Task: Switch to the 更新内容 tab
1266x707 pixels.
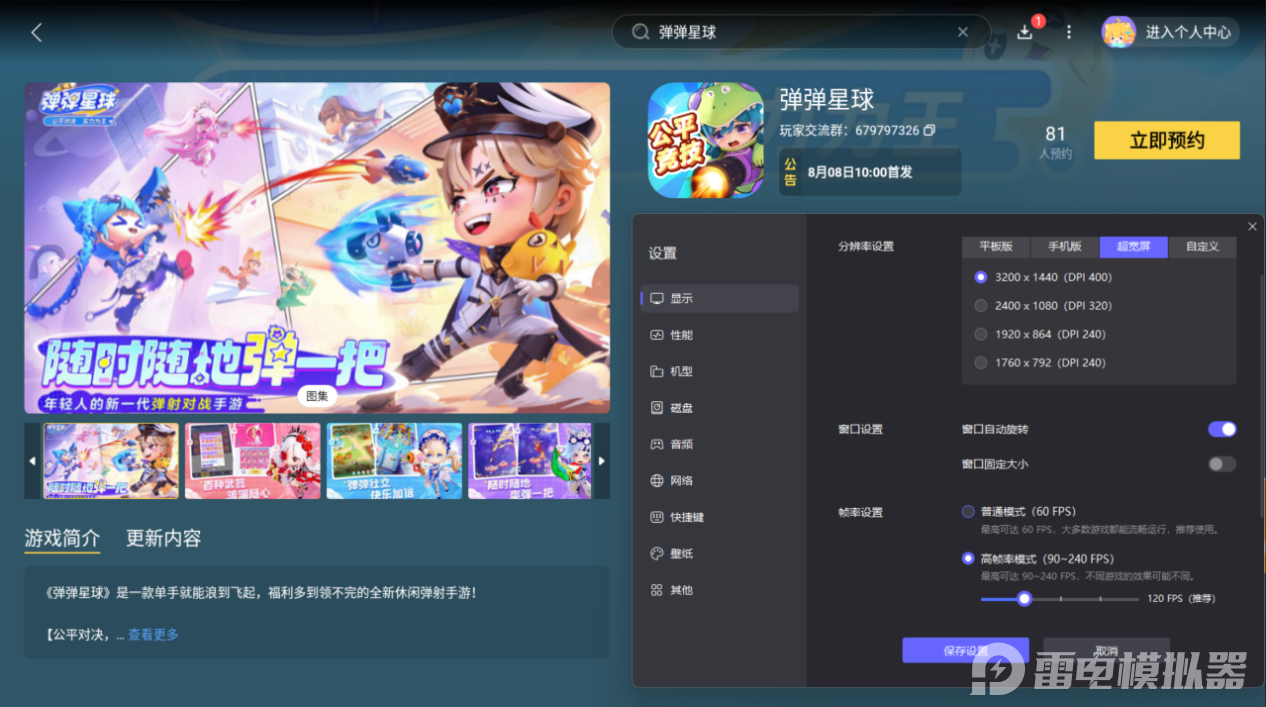Action: (x=162, y=537)
